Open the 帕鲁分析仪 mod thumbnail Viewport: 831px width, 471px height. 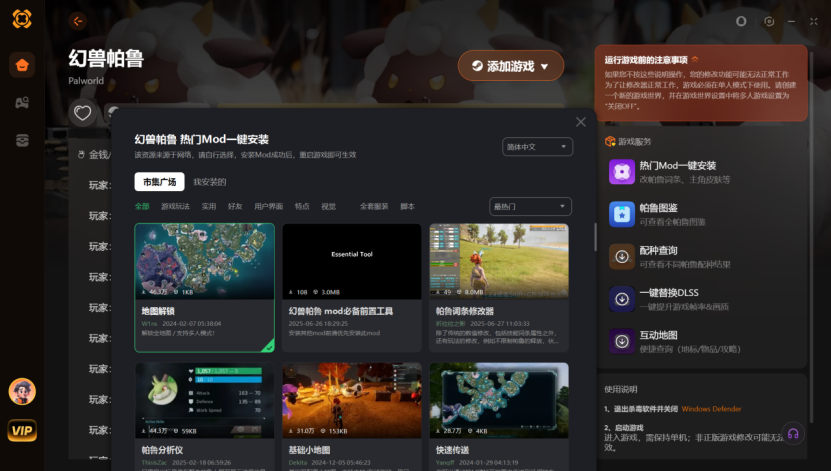tap(205, 401)
